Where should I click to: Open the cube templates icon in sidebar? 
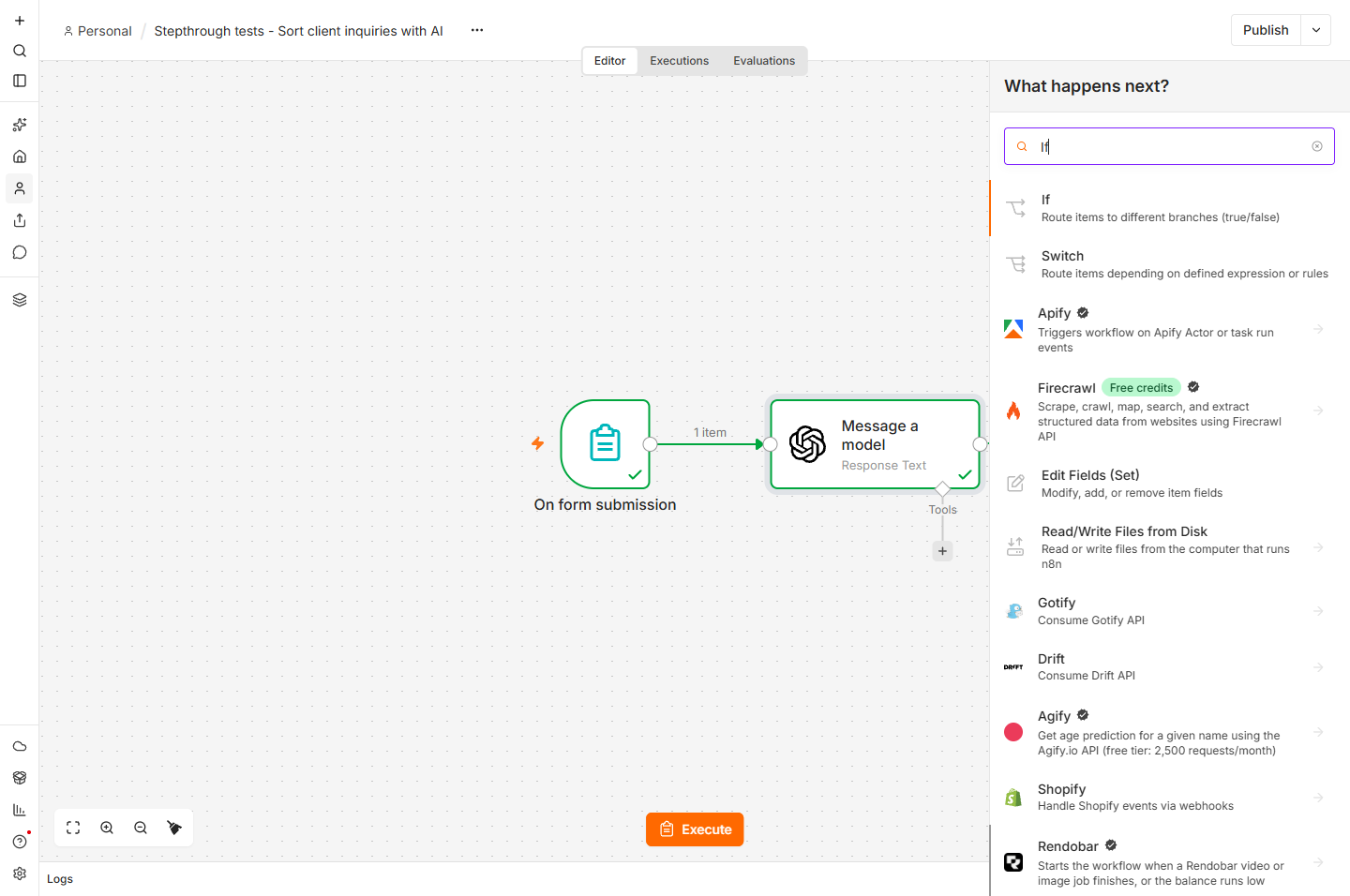[x=20, y=778]
